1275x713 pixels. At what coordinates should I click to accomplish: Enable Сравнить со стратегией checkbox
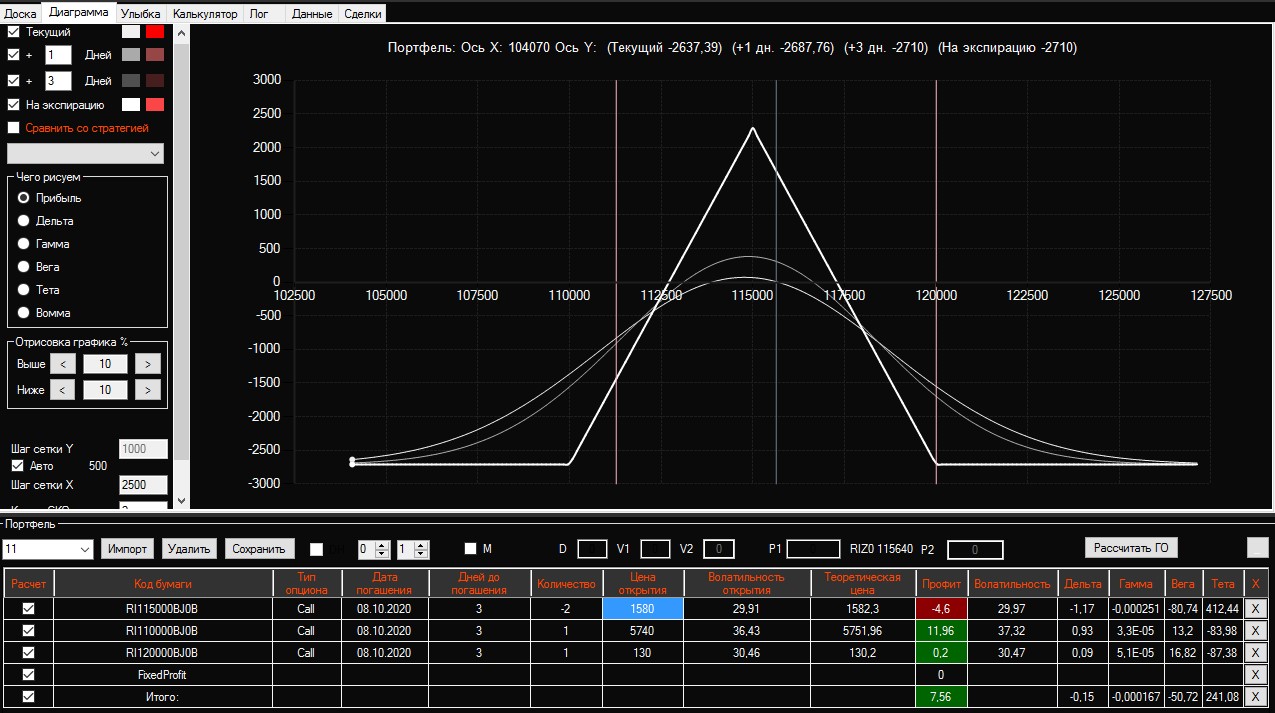[14, 128]
